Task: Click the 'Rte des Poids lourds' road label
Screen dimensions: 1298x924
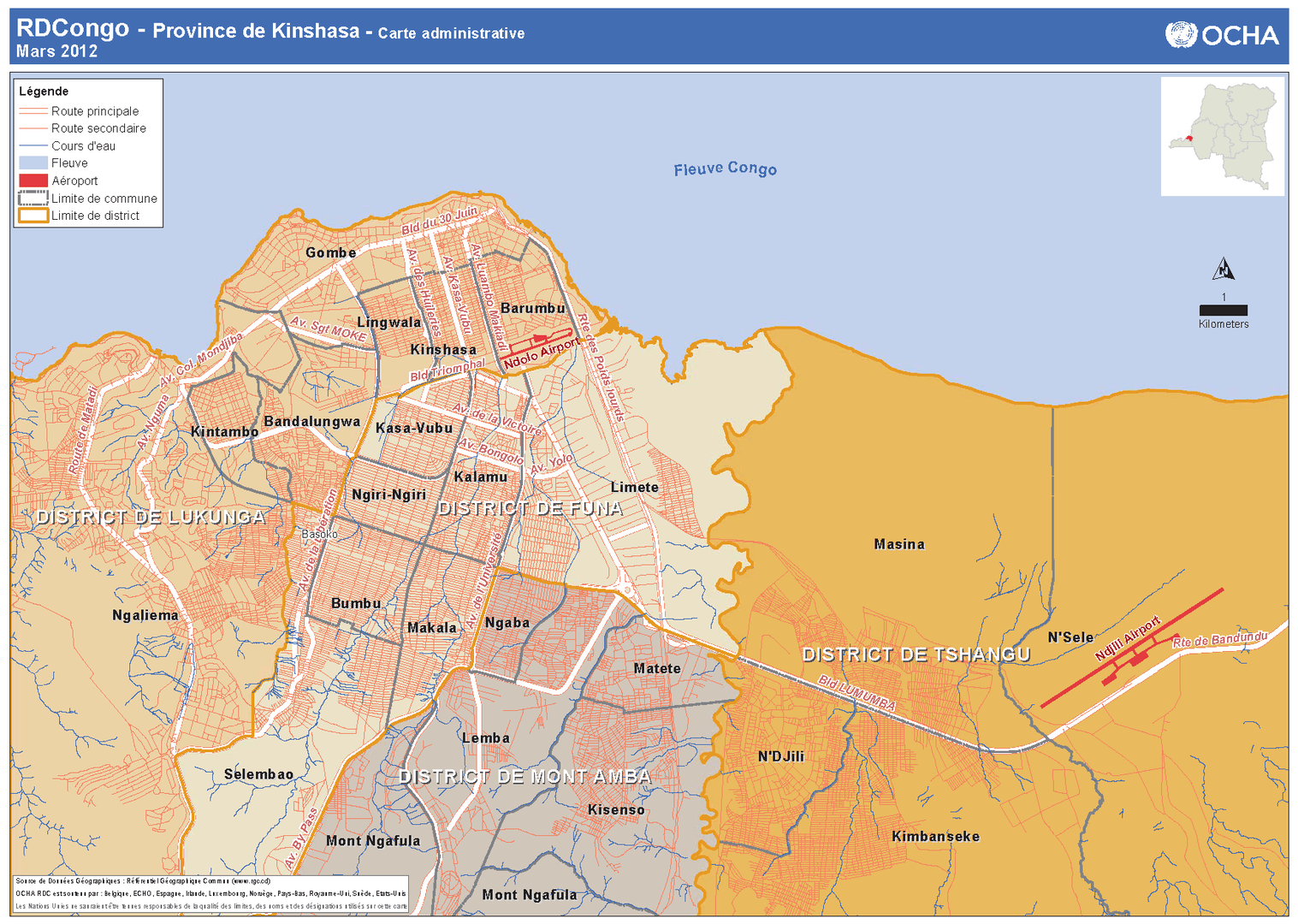Action: tap(602, 367)
